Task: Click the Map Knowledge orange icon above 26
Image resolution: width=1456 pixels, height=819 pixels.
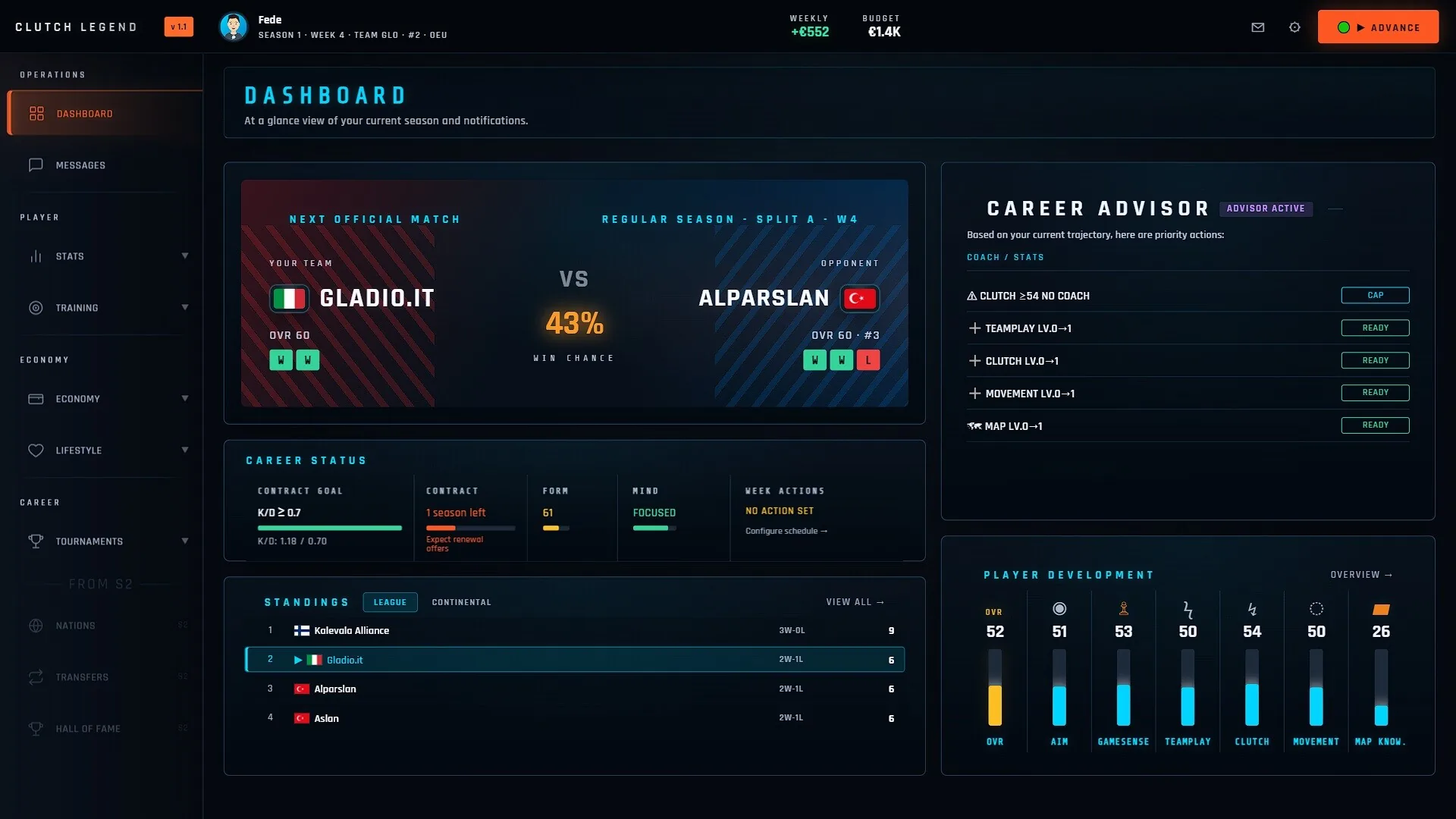Action: coord(1381,609)
